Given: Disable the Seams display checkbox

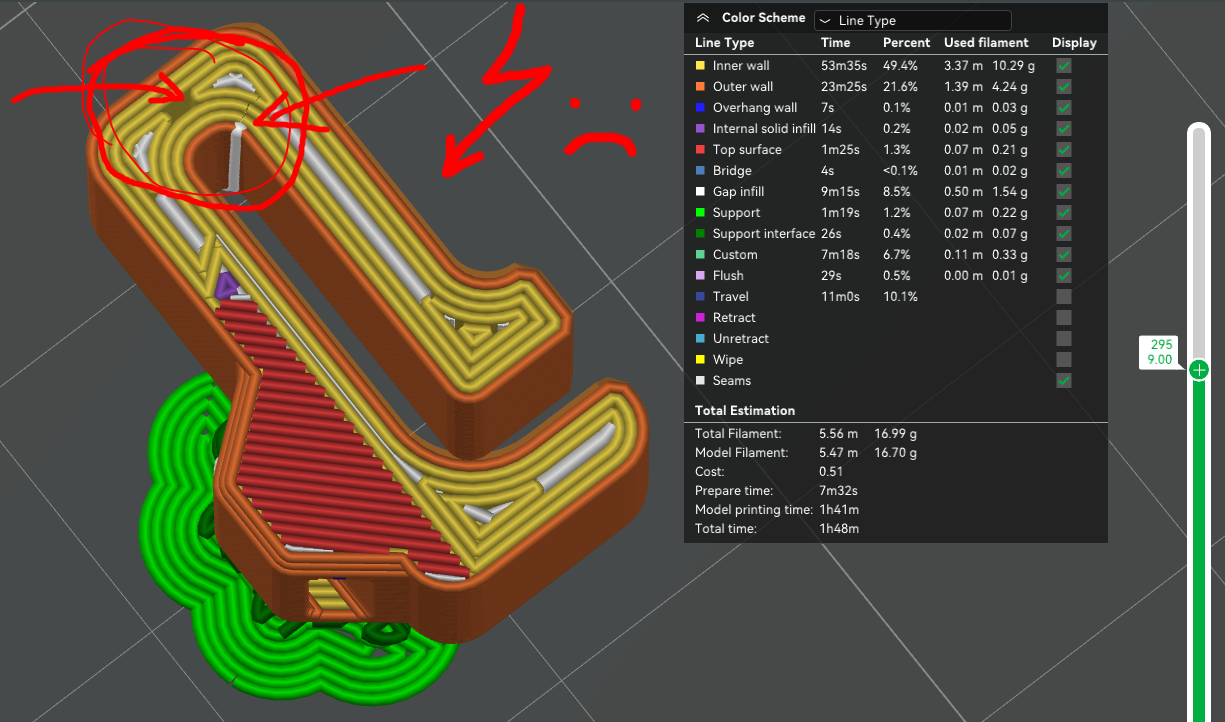Looking at the screenshot, I should (1064, 381).
